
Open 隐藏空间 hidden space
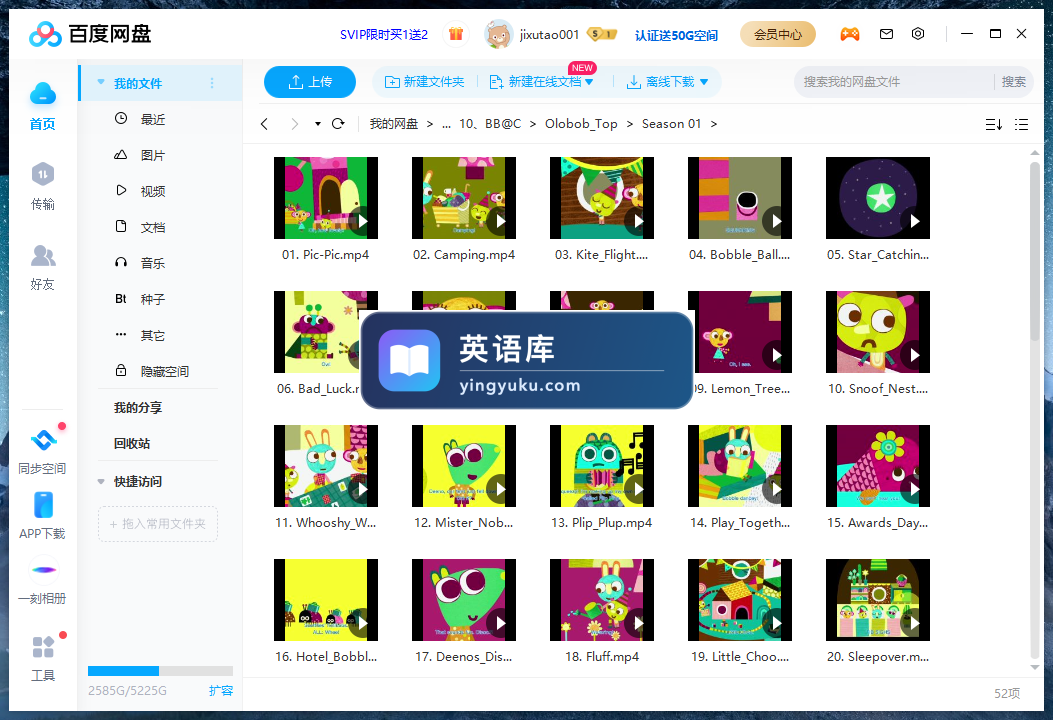click(165, 371)
